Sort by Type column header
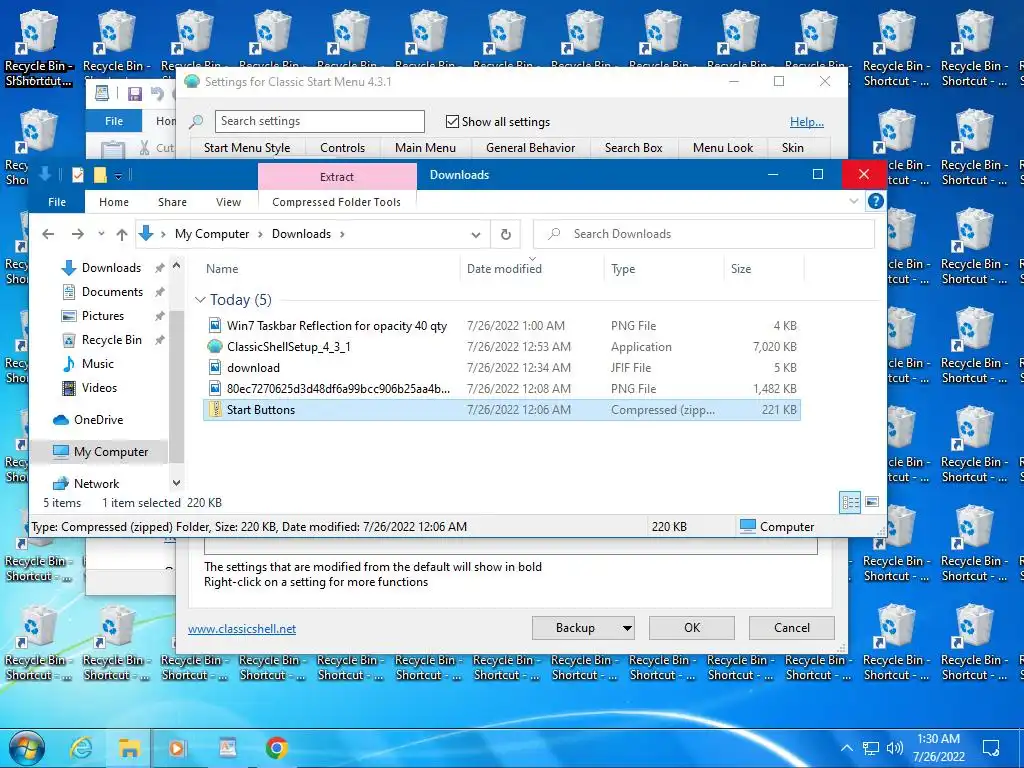Screen dimensions: 1024x768 coord(623,268)
